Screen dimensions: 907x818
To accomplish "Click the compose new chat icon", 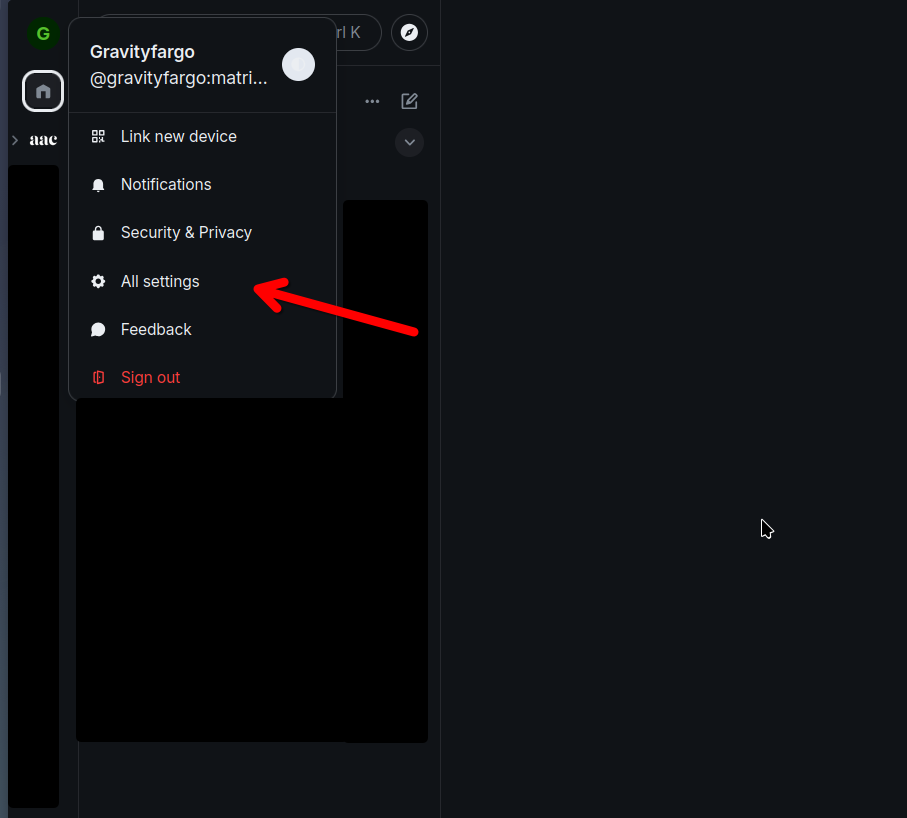I will coord(409,101).
